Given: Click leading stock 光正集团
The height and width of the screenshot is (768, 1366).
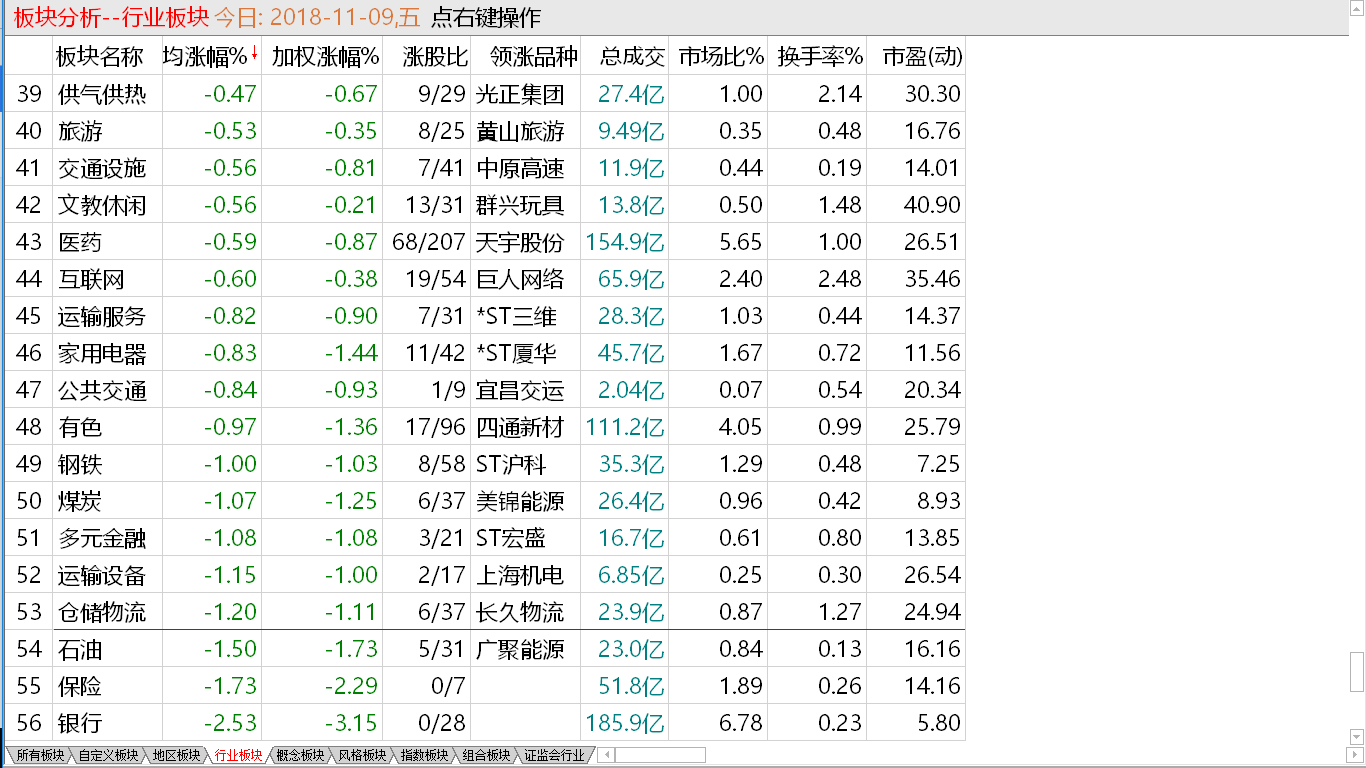Looking at the screenshot, I should [520, 94].
